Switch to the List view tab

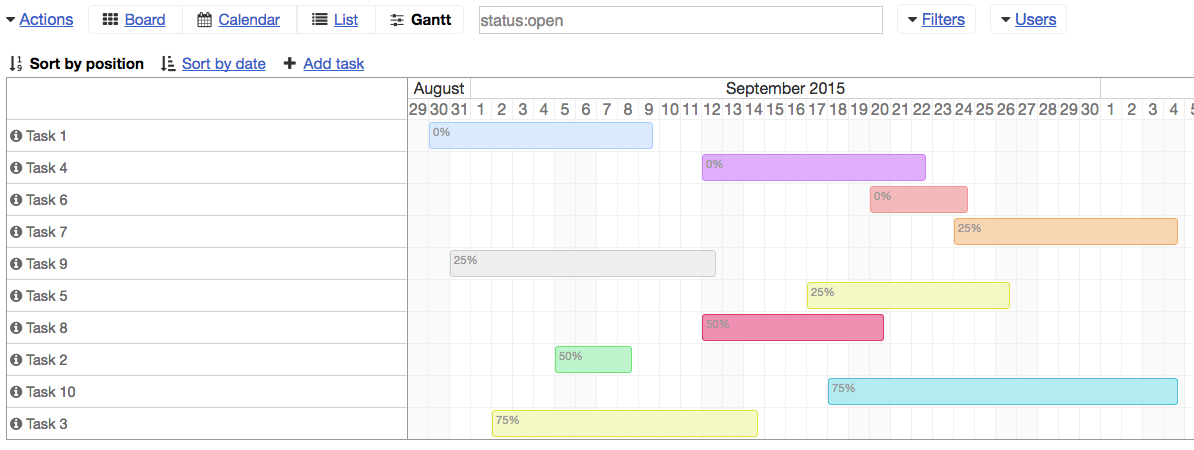[335, 20]
